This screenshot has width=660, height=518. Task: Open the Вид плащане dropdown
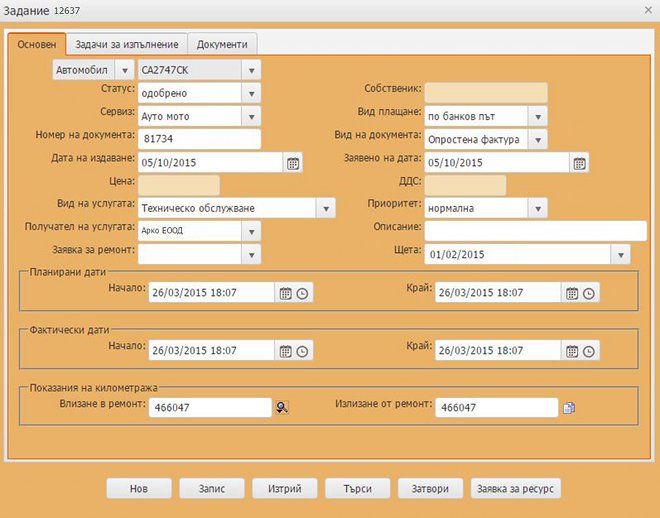coord(537,116)
